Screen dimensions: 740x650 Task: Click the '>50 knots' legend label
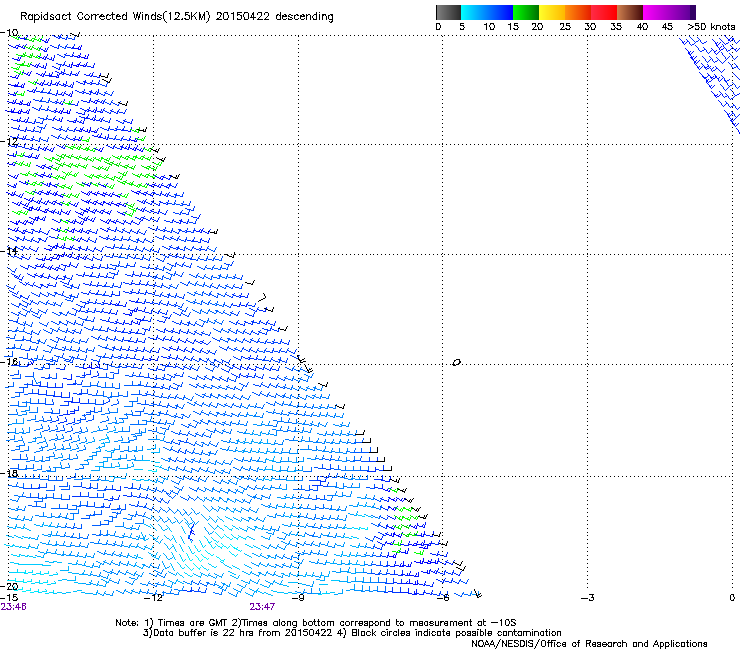(711, 26)
